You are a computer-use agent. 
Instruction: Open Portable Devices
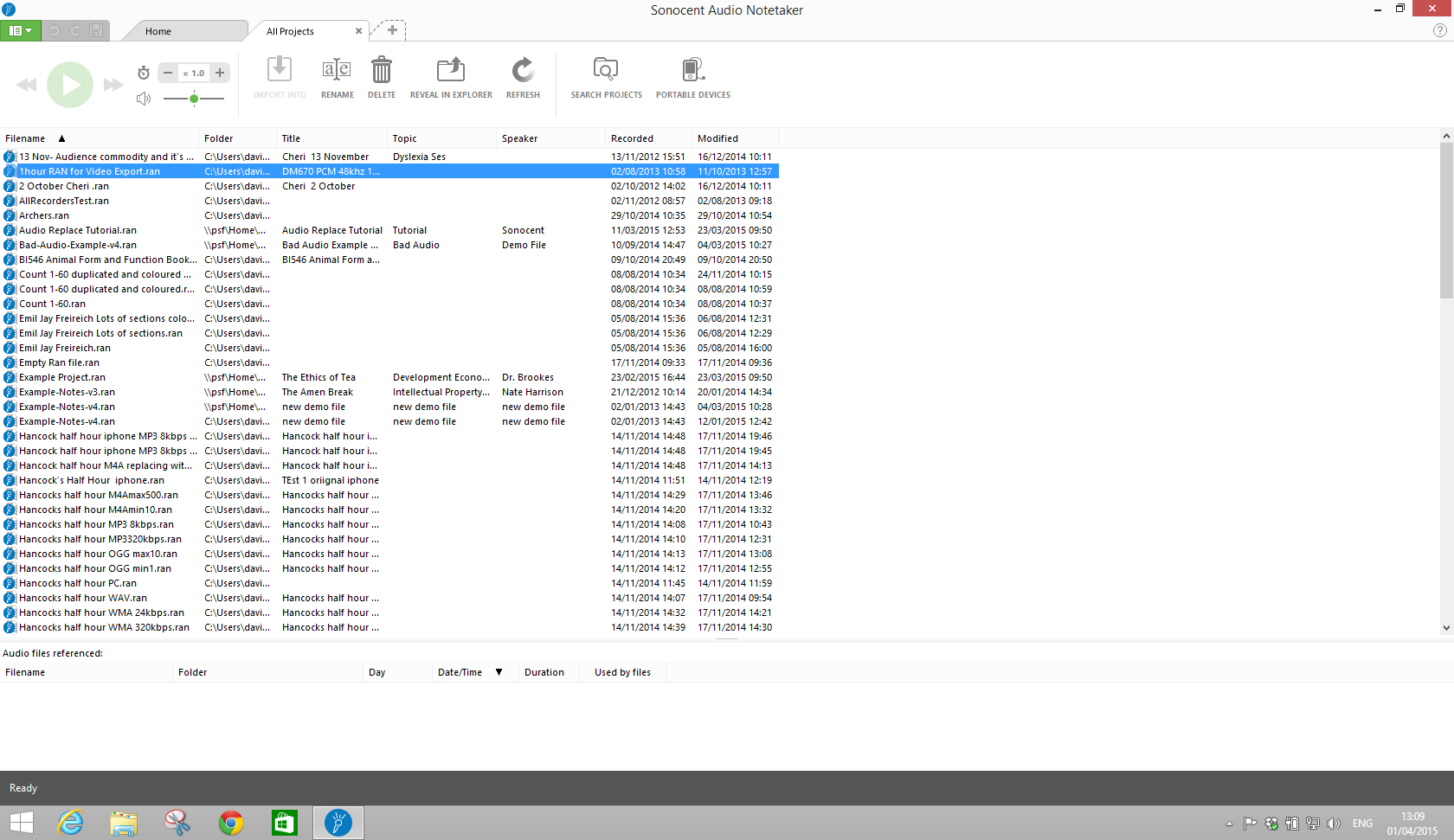[693, 77]
